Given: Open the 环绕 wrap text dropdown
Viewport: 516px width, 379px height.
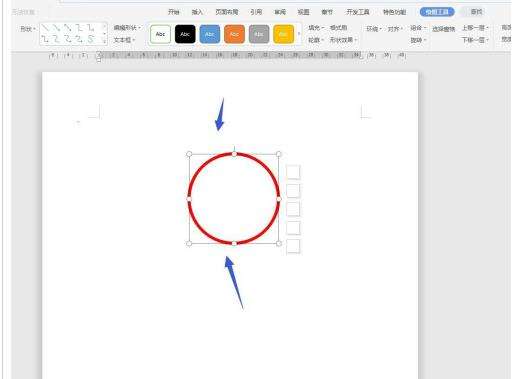Looking at the screenshot, I should 374,29.
